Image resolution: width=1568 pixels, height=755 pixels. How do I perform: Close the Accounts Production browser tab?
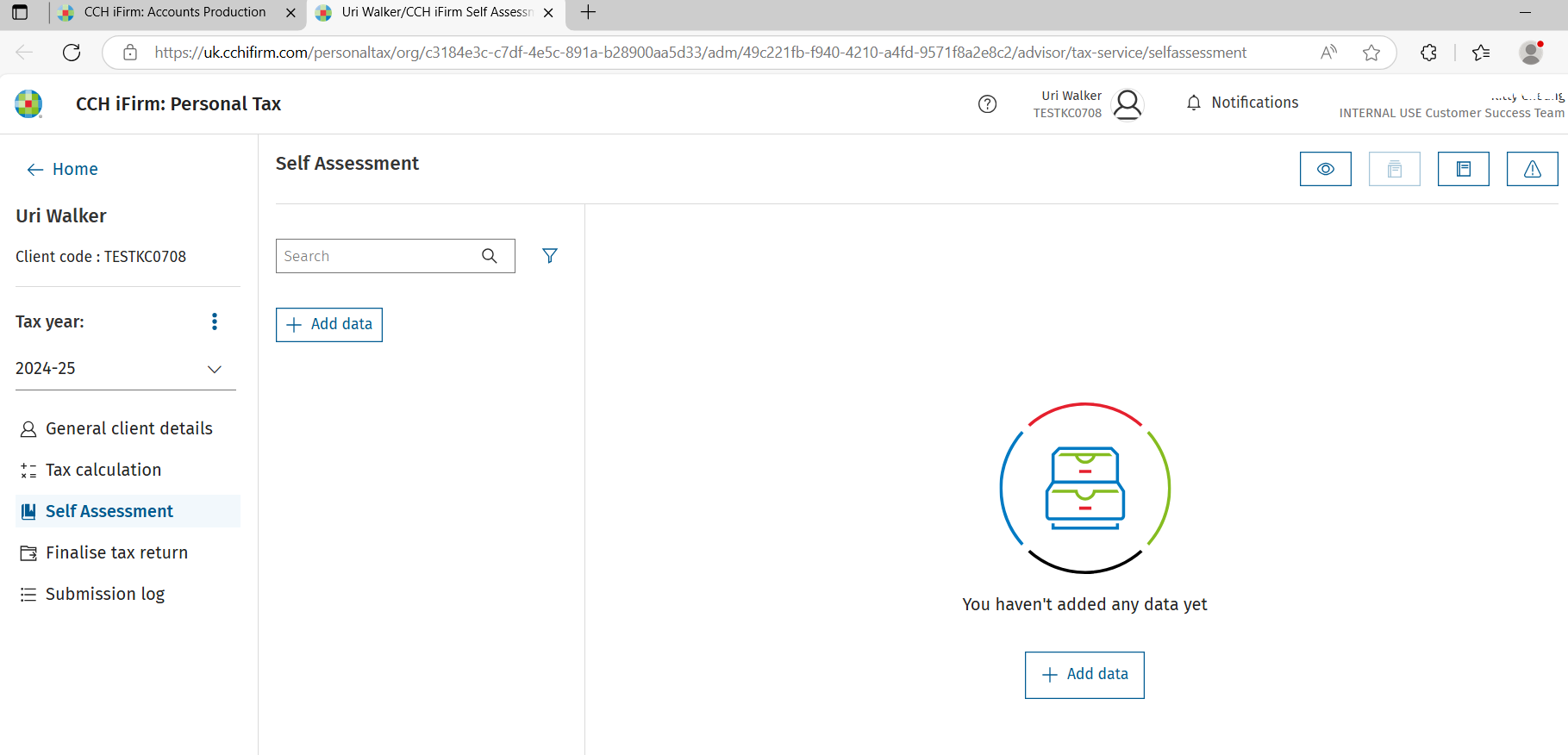pos(290,13)
